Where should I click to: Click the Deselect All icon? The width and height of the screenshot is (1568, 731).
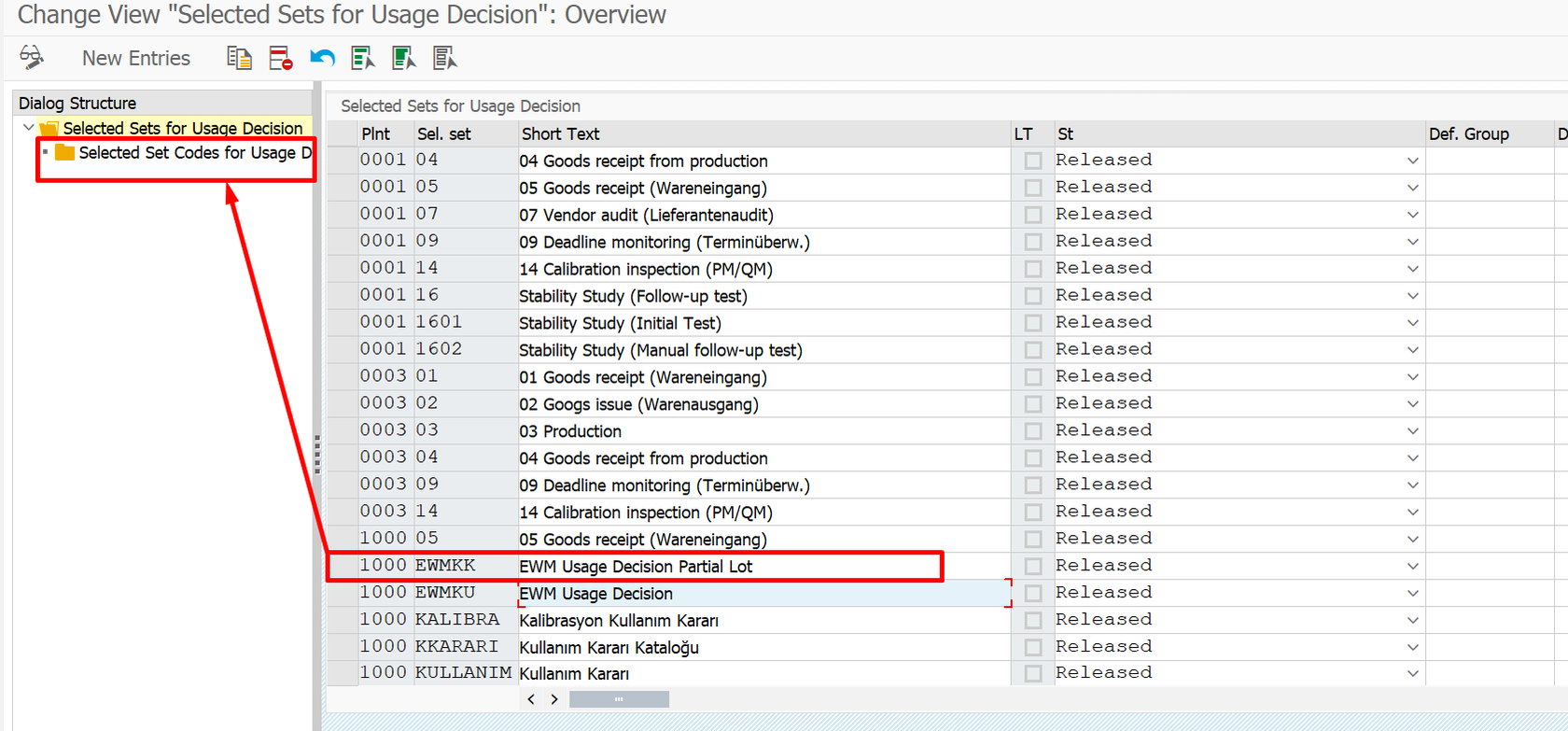pos(445,58)
